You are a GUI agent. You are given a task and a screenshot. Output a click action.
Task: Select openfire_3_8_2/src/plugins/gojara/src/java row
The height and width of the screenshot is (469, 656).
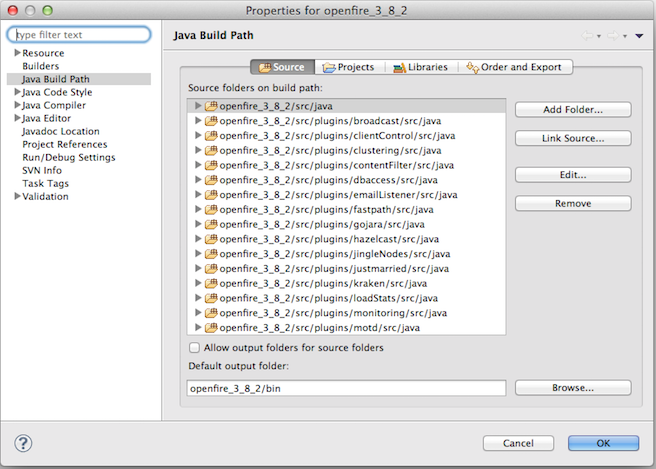346,224
